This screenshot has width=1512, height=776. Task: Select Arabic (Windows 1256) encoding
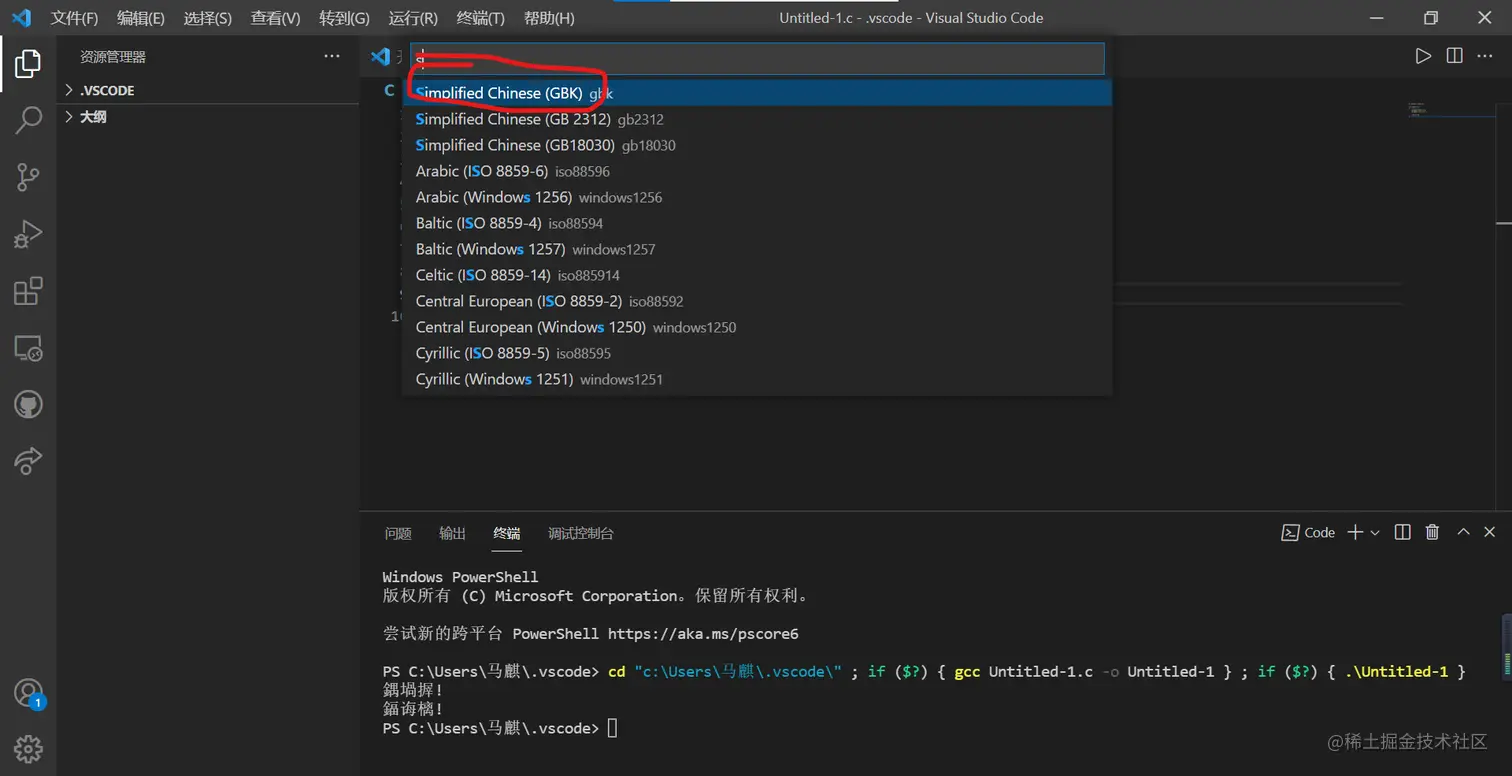coord(757,197)
